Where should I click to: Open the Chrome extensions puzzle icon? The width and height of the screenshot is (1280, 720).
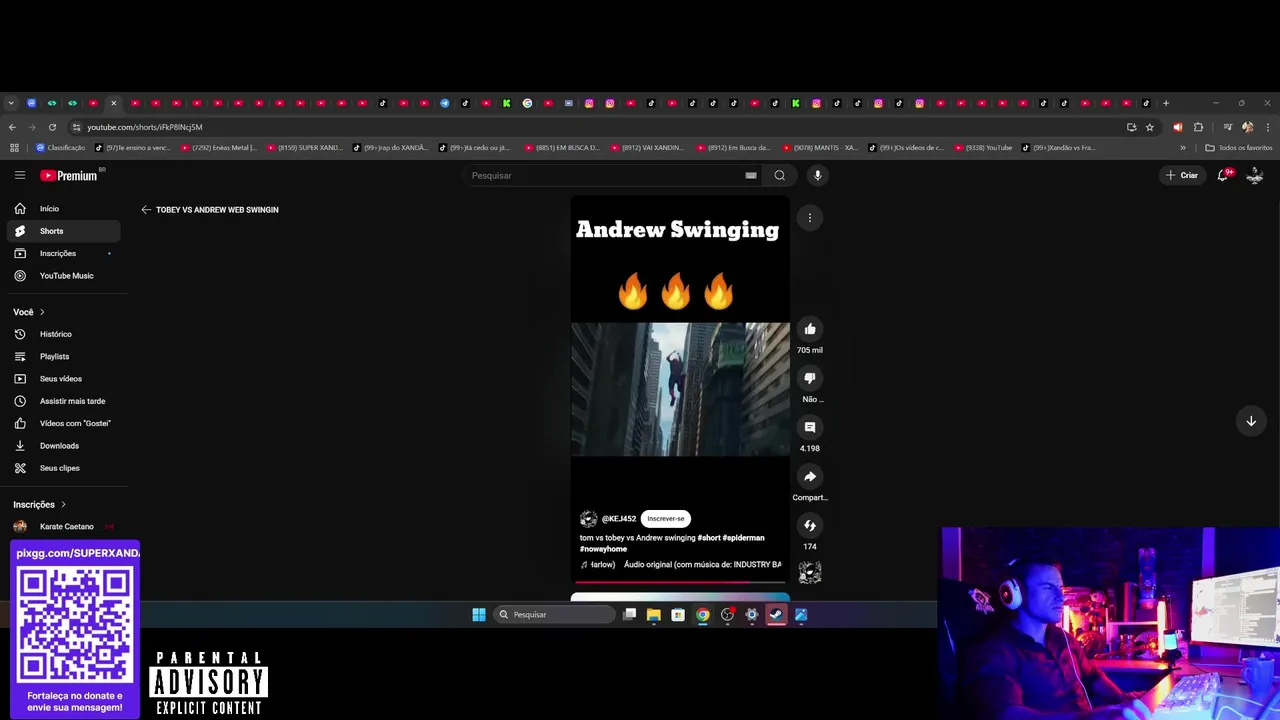click(x=1198, y=127)
